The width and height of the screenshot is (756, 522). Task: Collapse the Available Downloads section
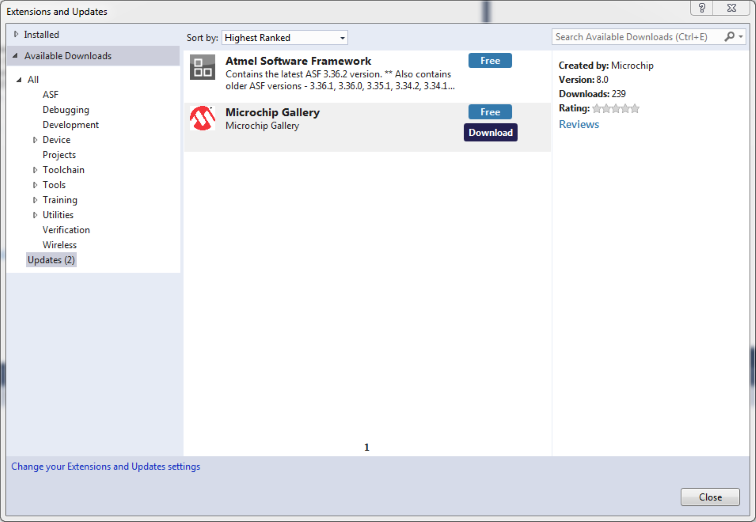(16, 56)
